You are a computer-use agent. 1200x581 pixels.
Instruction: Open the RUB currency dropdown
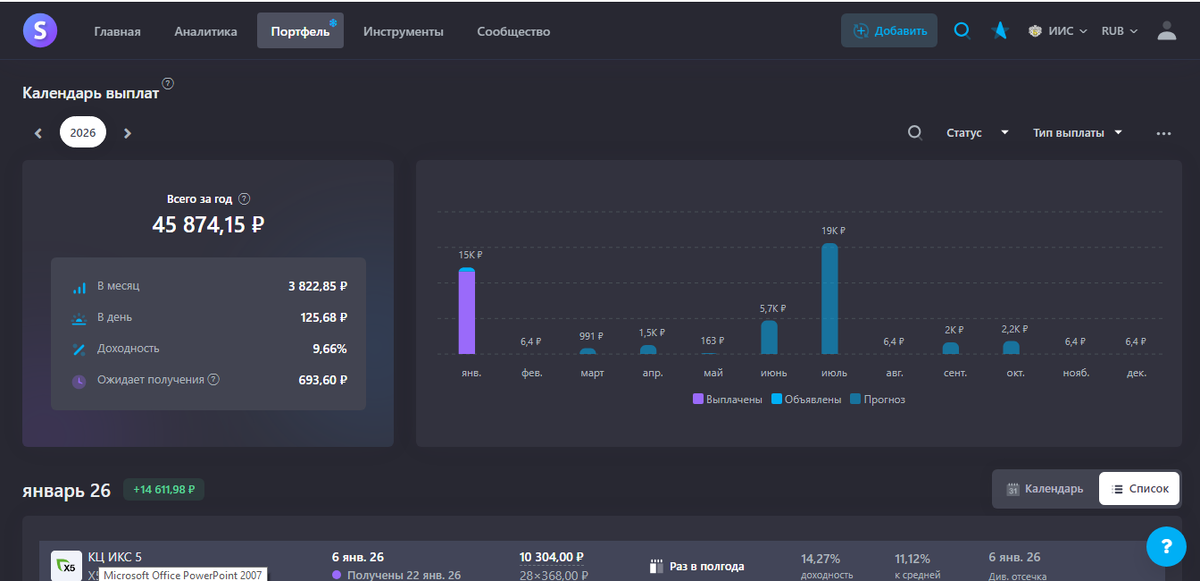1119,31
